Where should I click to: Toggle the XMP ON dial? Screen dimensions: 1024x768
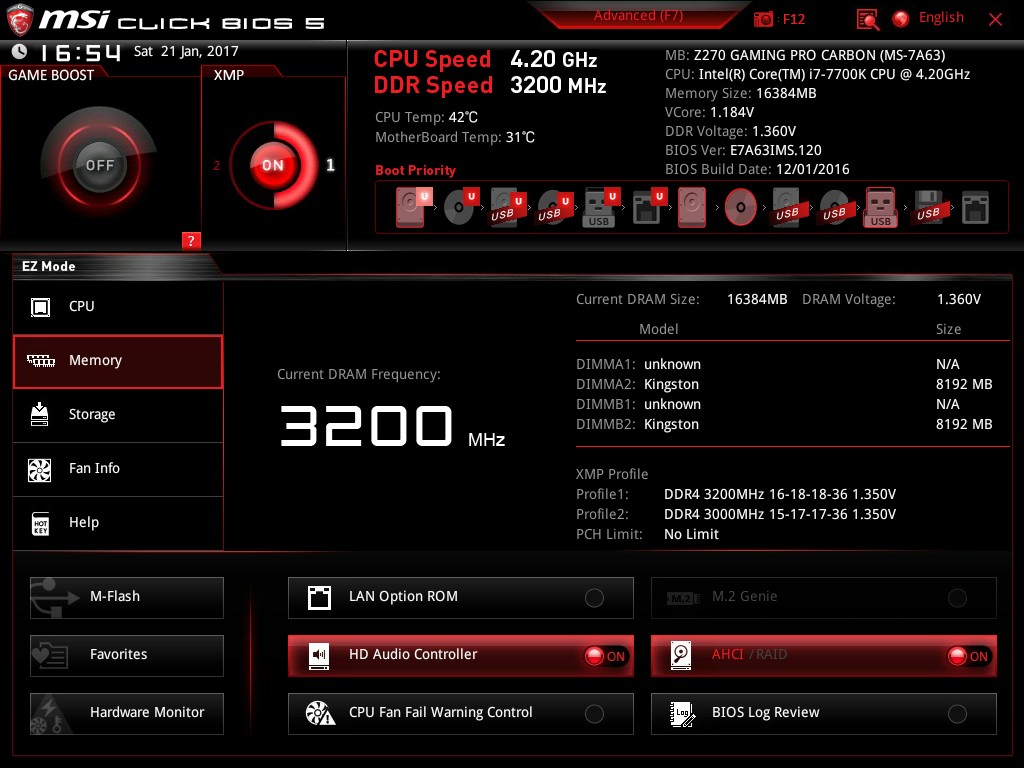tap(273, 165)
